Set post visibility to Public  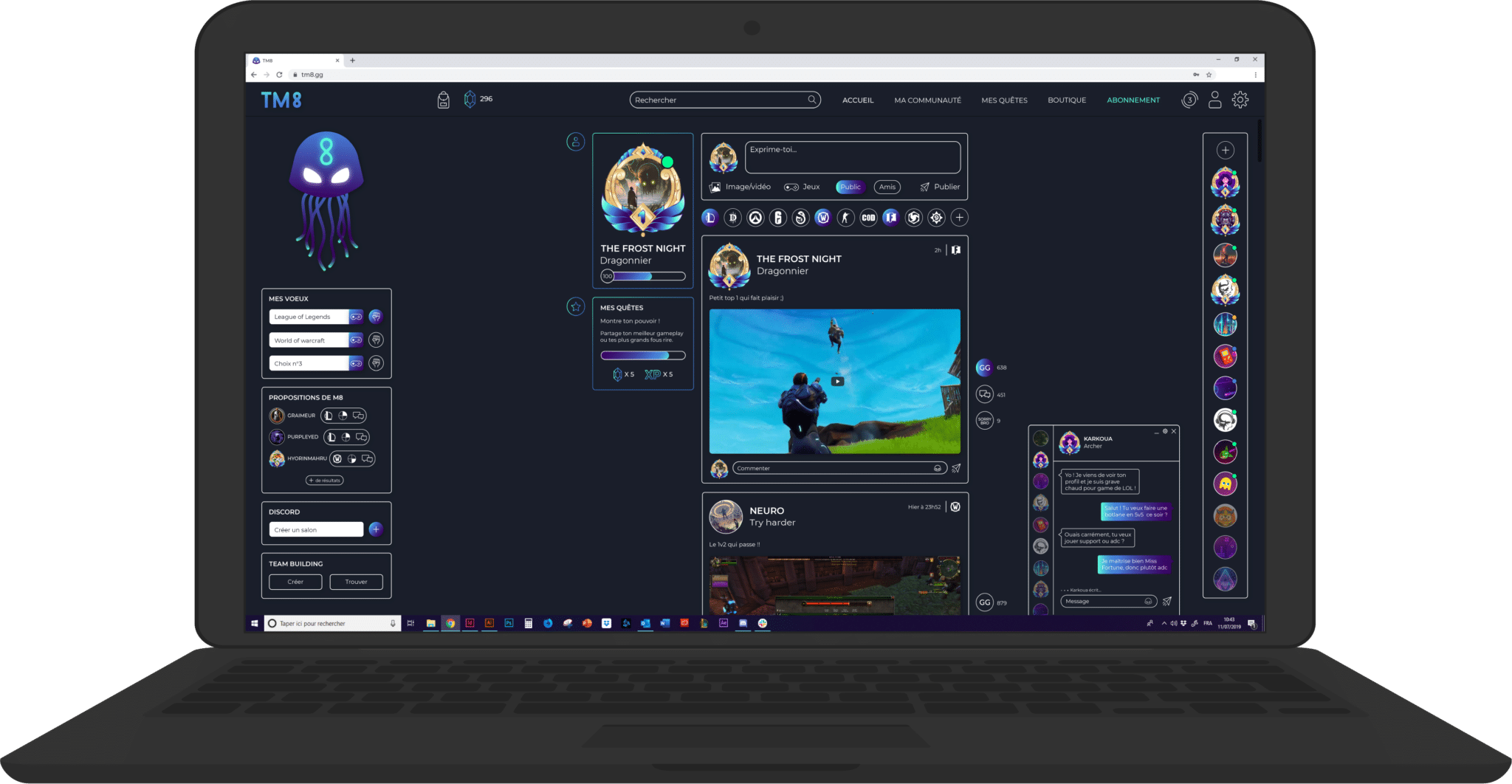[x=850, y=187]
